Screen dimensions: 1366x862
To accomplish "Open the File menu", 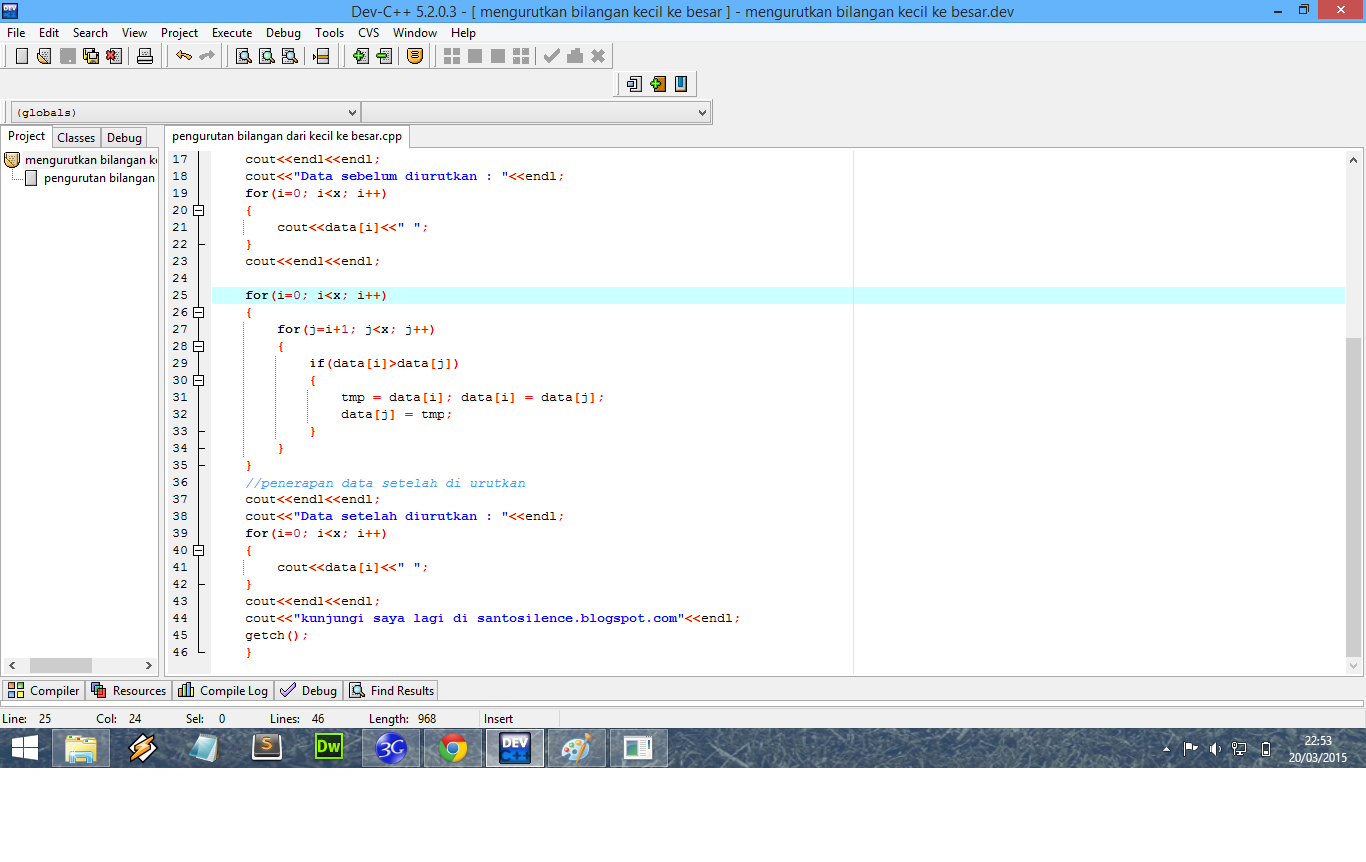I will 16,33.
